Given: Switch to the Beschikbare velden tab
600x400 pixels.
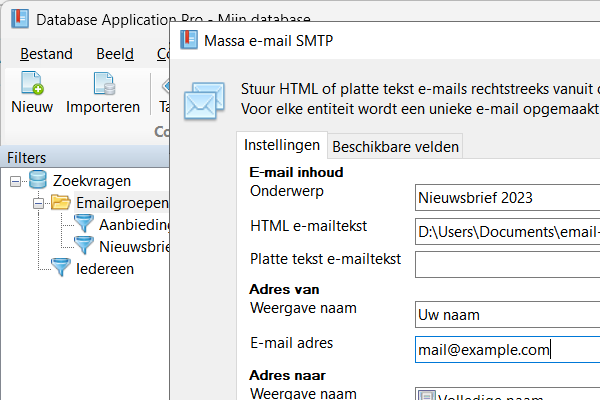Looking at the screenshot, I should (395, 146).
